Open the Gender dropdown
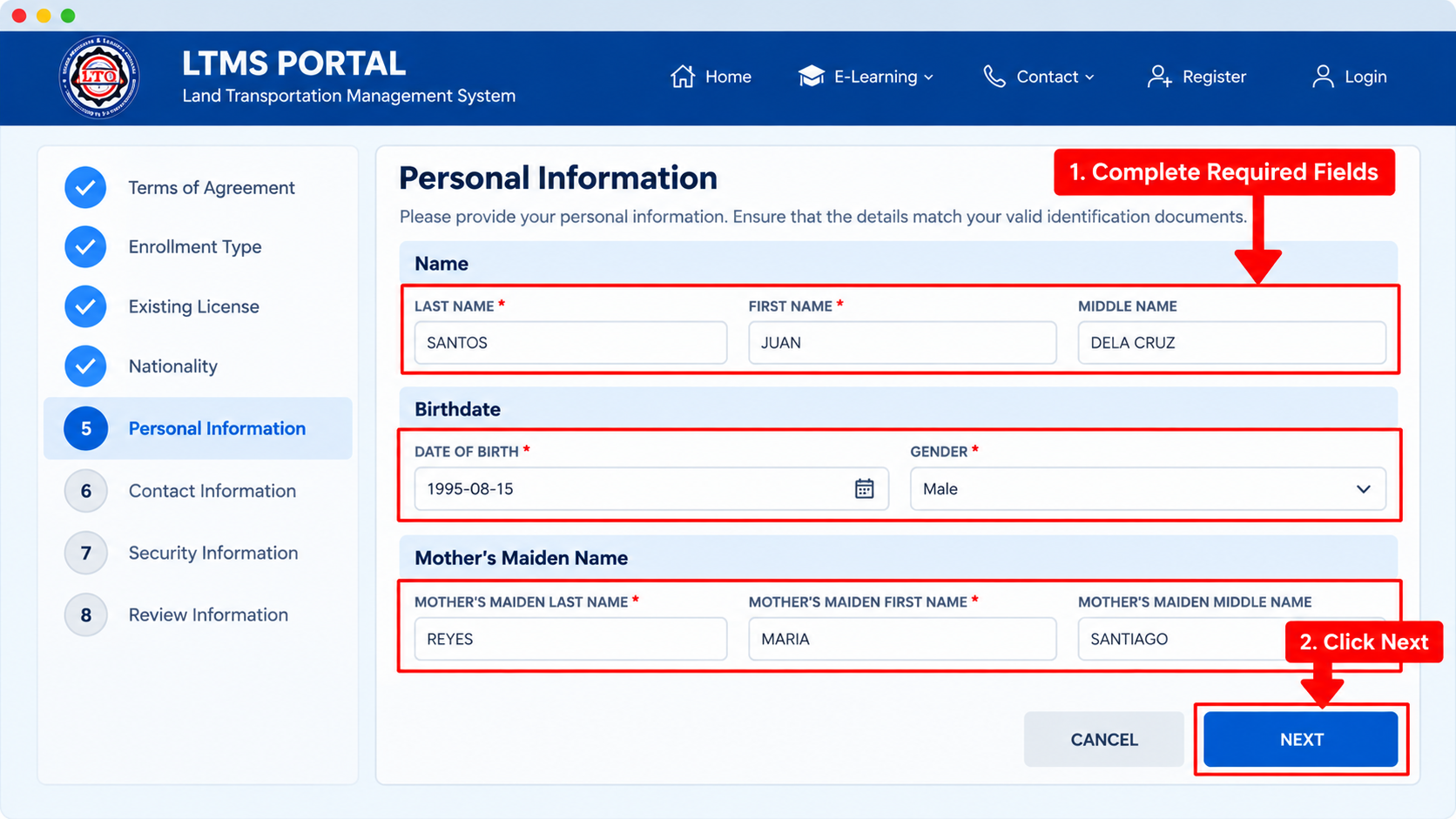 pos(1148,489)
